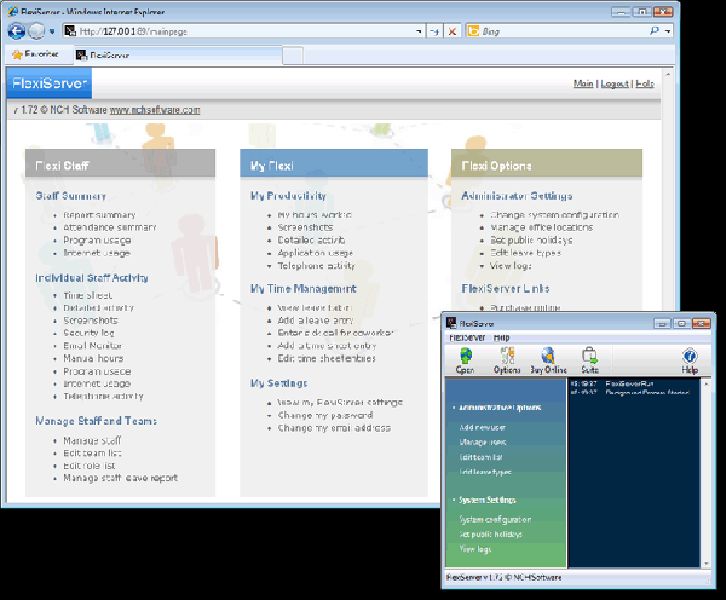This screenshot has width=726, height=600.
Task: Click the red stop loading icon
Action: [452, 31]
